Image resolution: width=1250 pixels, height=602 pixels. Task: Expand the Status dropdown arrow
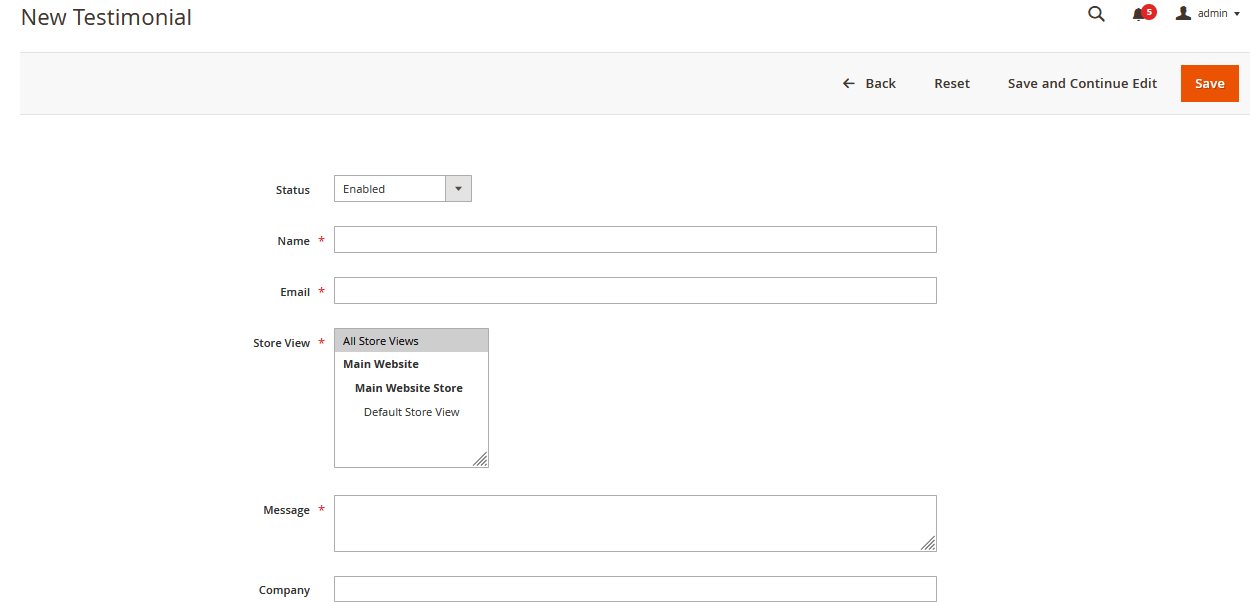click(x=458, y=189)
